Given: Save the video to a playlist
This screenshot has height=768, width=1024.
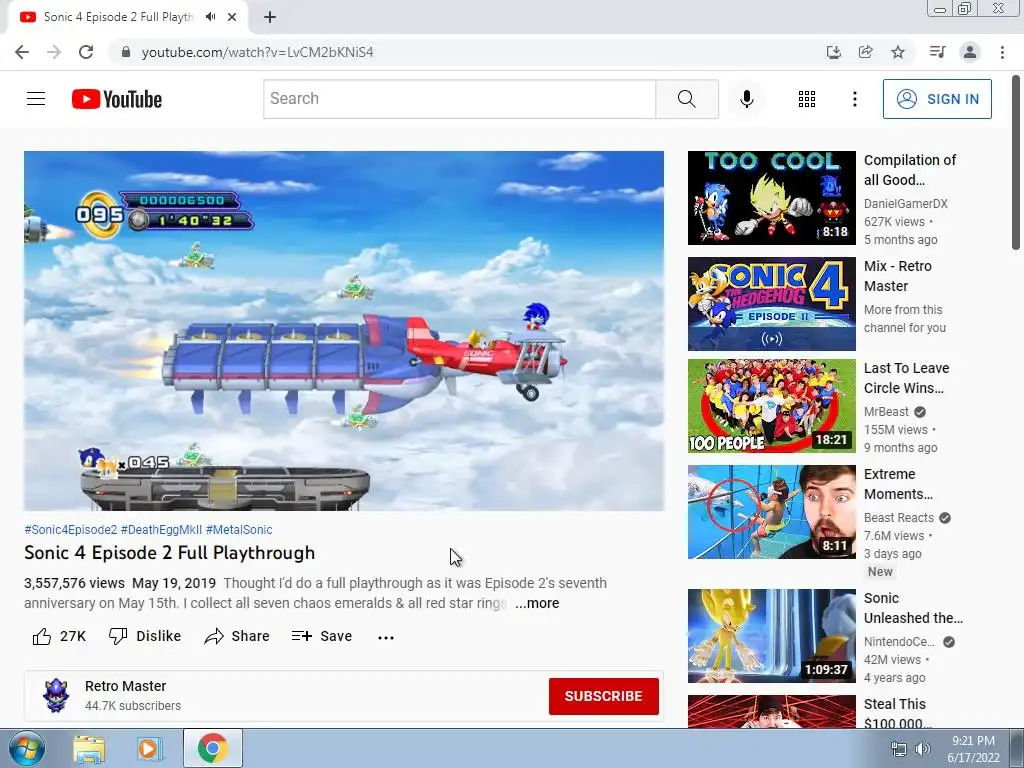Looking at the screenshot, I should 322,636.
